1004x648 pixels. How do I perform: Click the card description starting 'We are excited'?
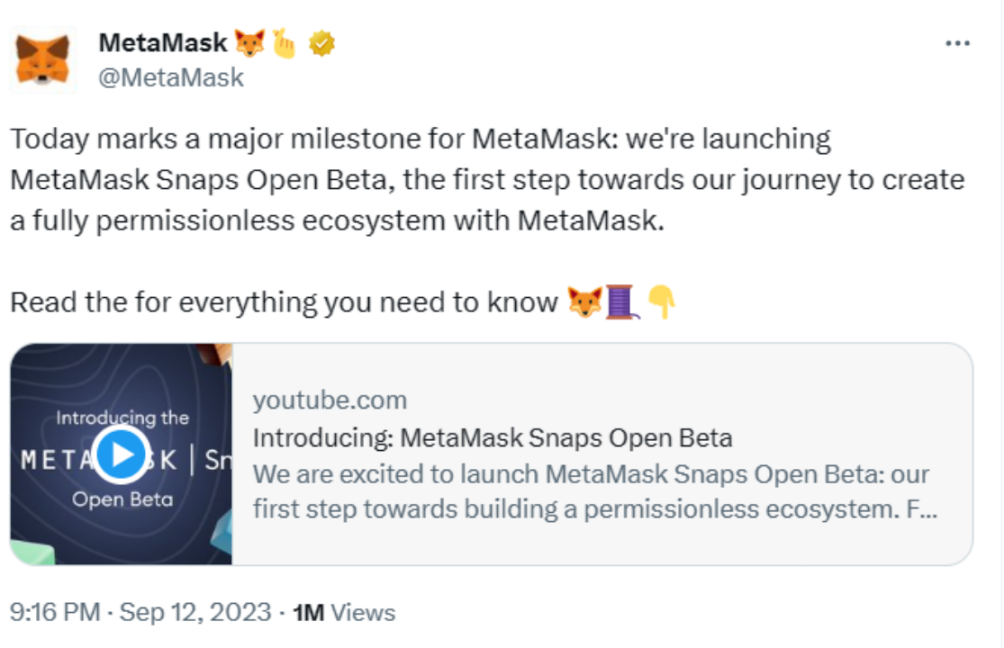pos(594,491)
